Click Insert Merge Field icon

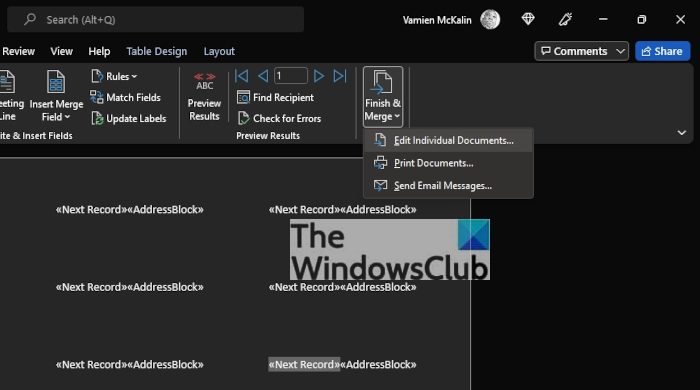[x=56, y=82]
